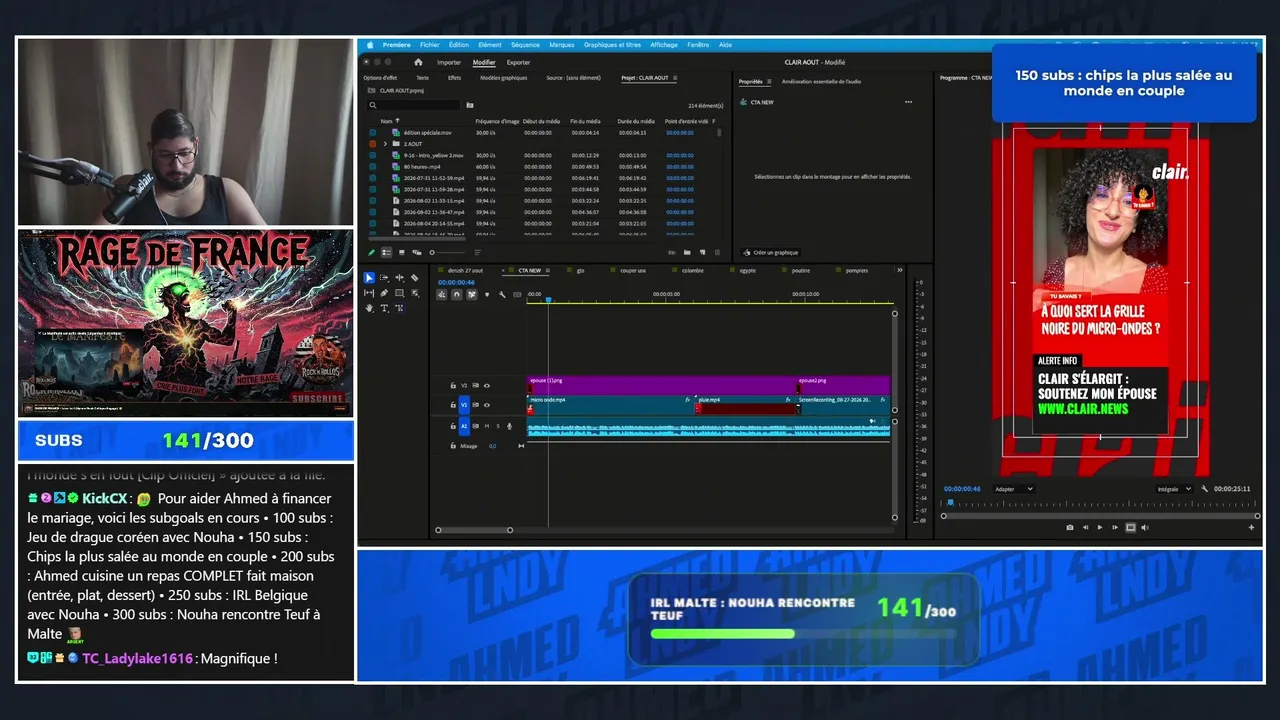The height and width of the screenshot is (720, 1280).
Task: Expand the 2 AOUT bin
Action: [x=385, y=144]
